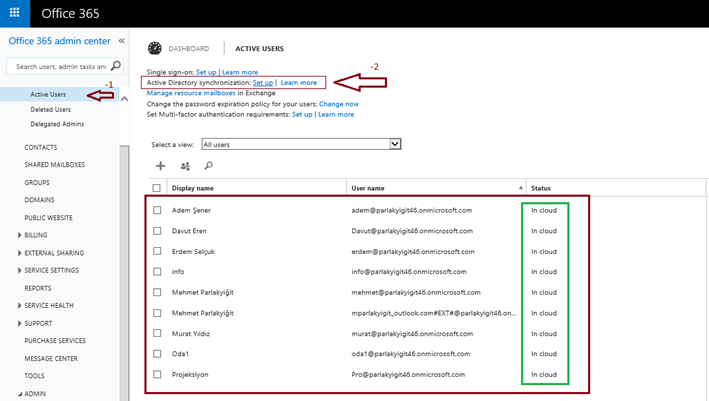Open PURCHASE SERVICES section
709x401 pixels.
[55, 340]
